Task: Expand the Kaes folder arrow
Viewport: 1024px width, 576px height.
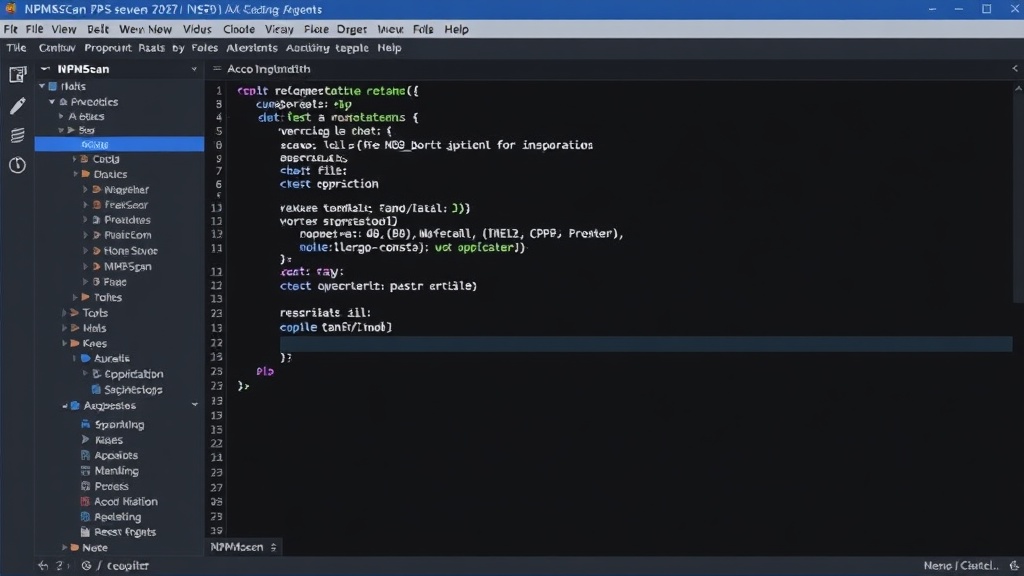Action: [x=65, y=344]
